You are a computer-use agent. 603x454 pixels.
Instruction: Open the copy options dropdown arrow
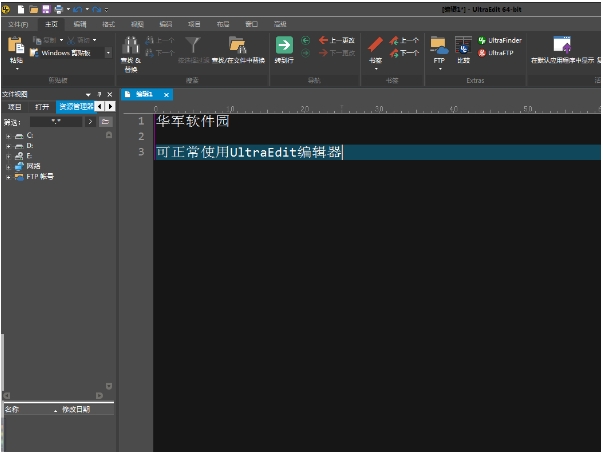click(x=62, y=40)
